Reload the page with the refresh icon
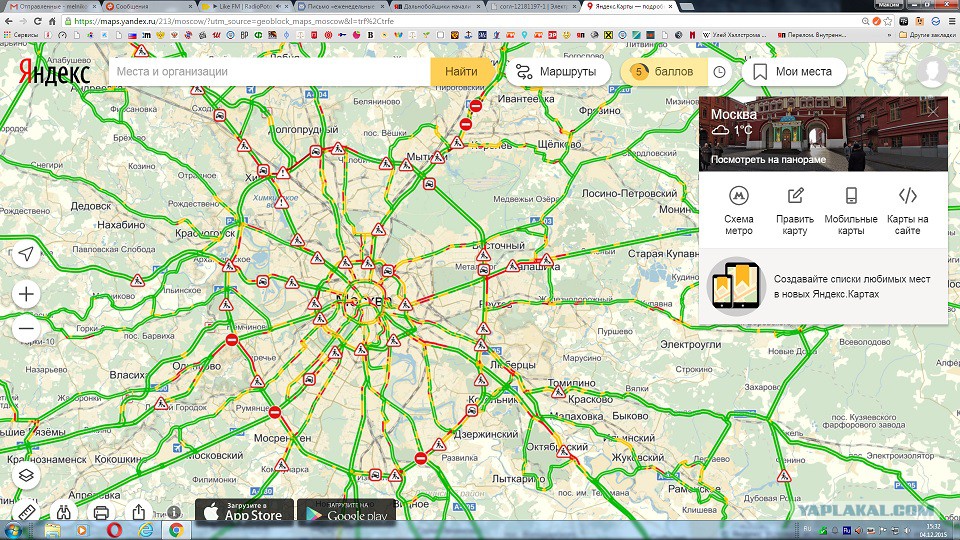This screenshot has width=960, height=540. [x=38, y=21]
